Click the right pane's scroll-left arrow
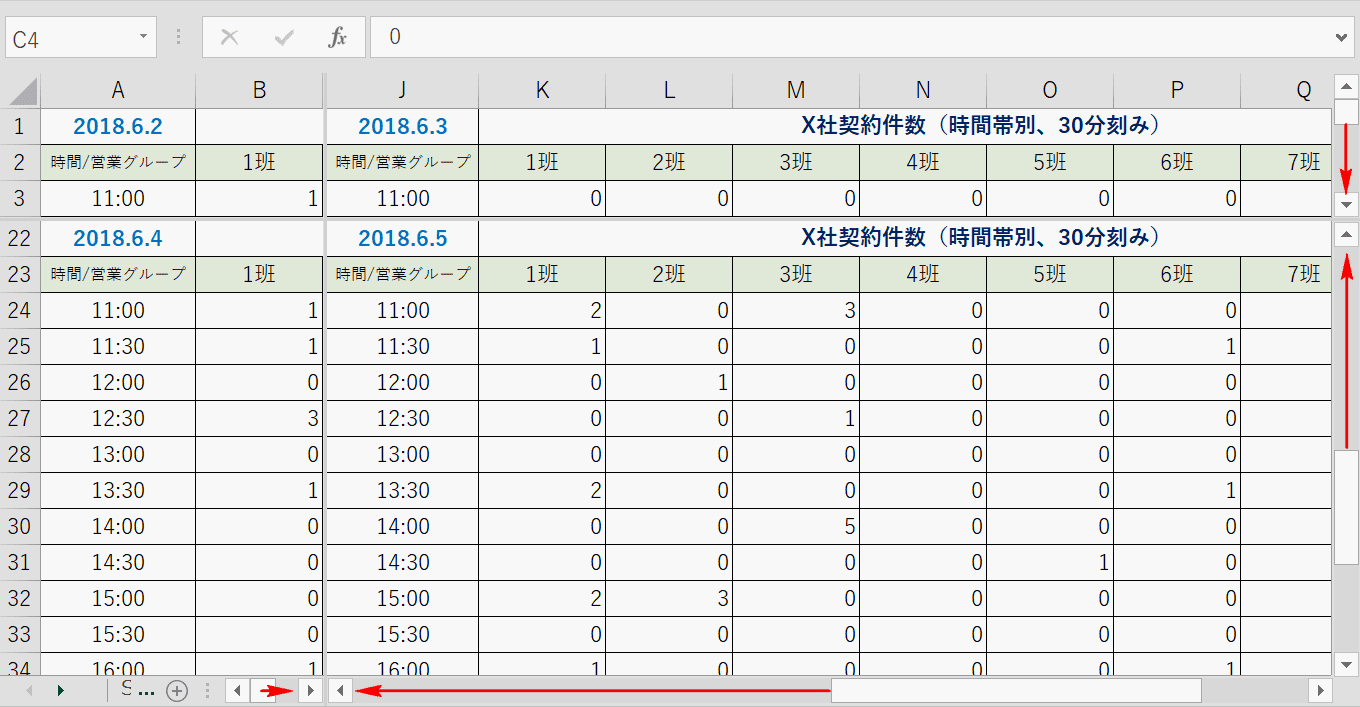1360x707 pixels. tap(340, 690)
